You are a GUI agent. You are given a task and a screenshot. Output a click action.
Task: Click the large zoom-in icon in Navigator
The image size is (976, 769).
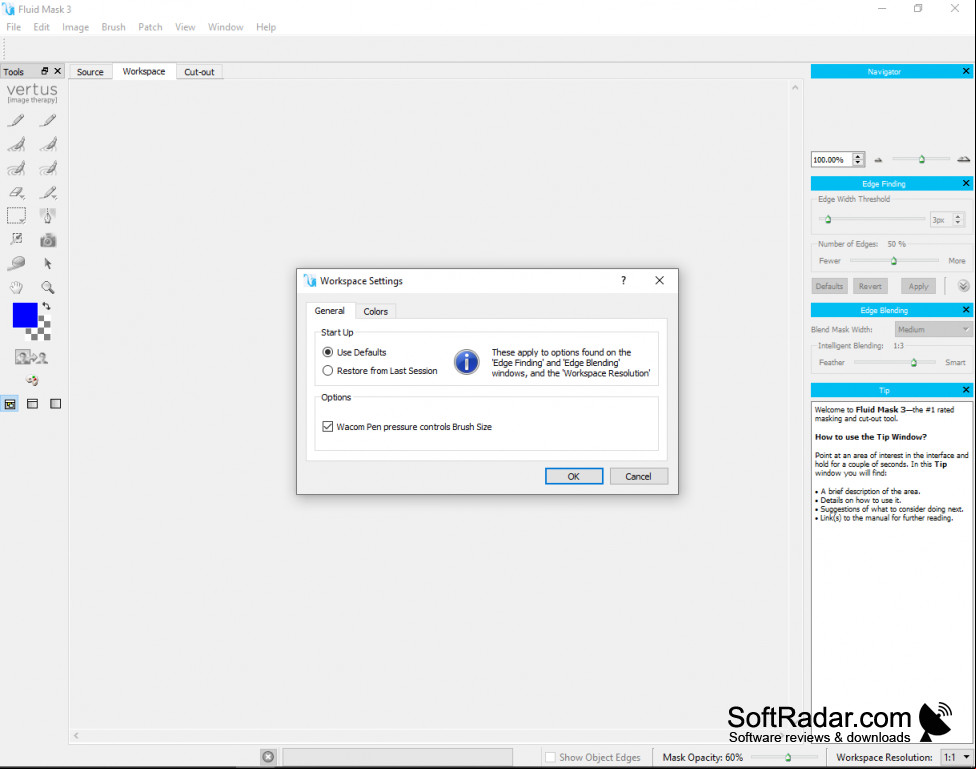964,159
